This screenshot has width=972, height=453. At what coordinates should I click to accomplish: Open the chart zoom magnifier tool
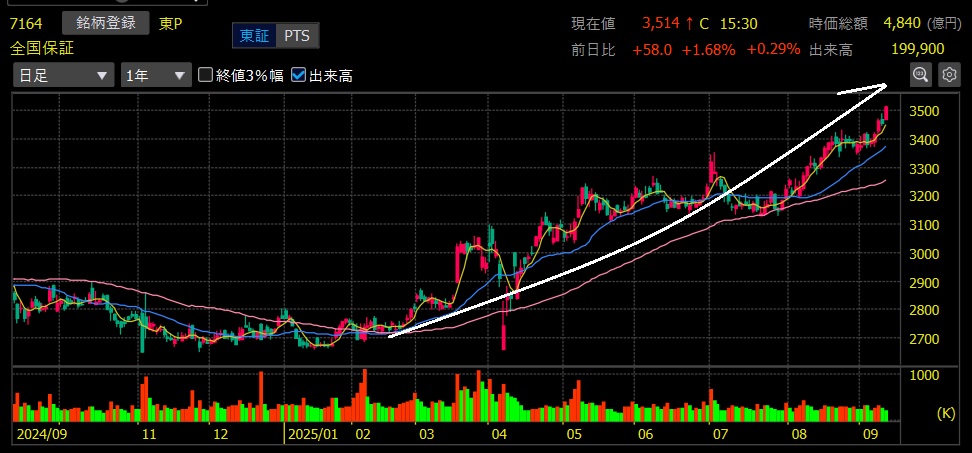[920, 74]
